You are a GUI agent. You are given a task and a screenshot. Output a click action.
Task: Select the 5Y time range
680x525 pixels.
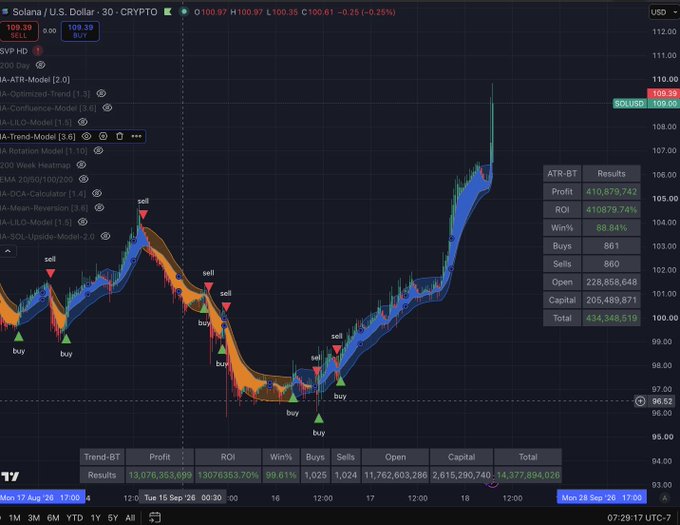tap(113, 518)
